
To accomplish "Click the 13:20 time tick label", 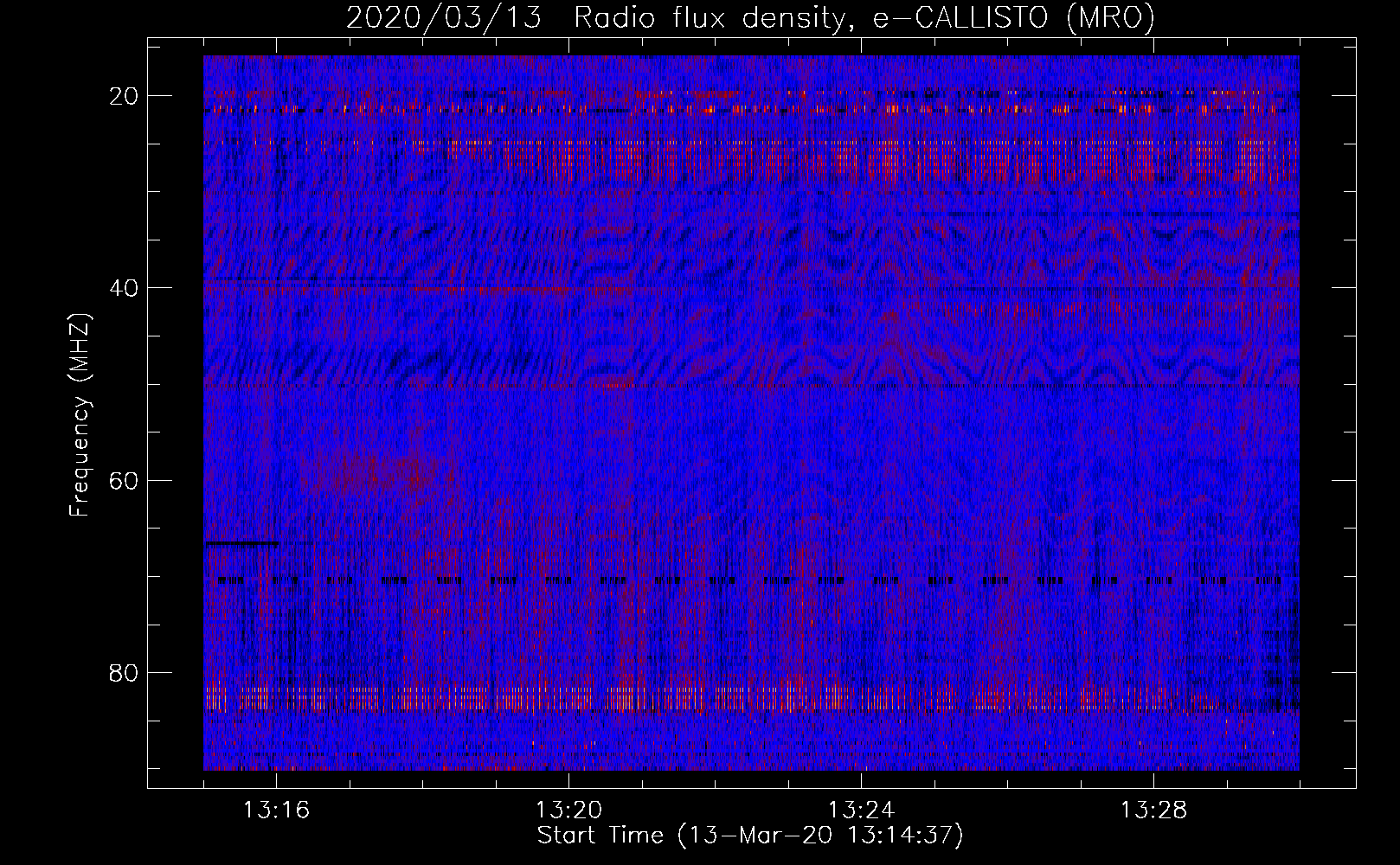I will click(568, 811).
